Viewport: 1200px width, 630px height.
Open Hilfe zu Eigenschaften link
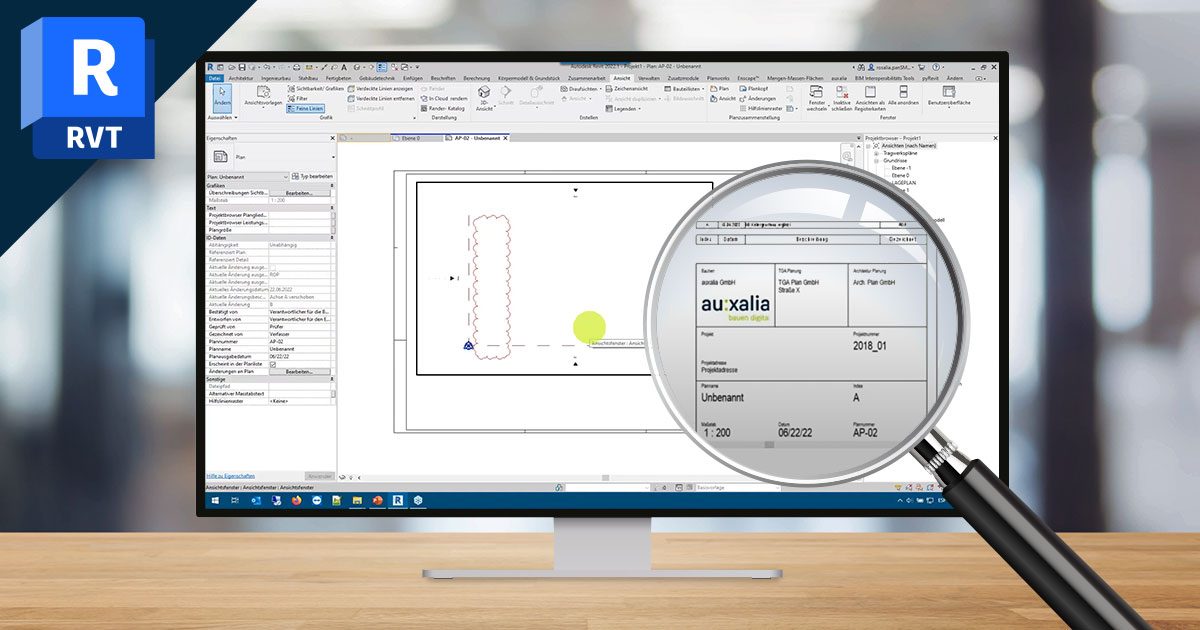[230, 476]
